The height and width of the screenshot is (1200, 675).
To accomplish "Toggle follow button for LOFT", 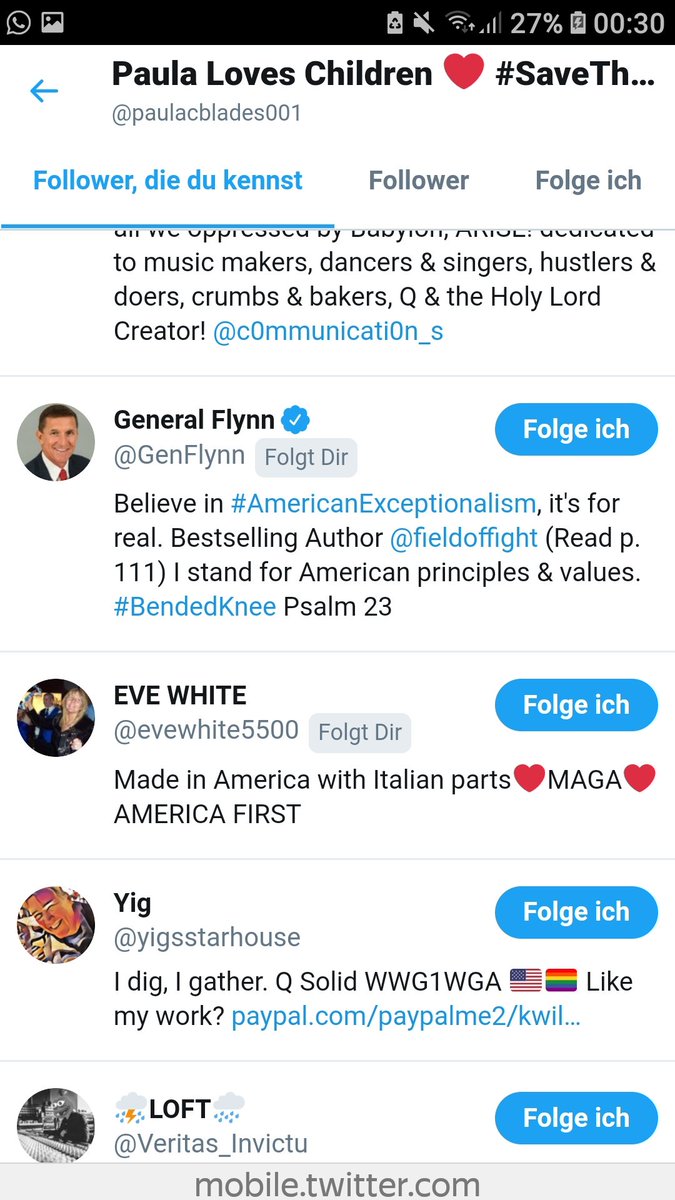I will tap(576, 1118).
